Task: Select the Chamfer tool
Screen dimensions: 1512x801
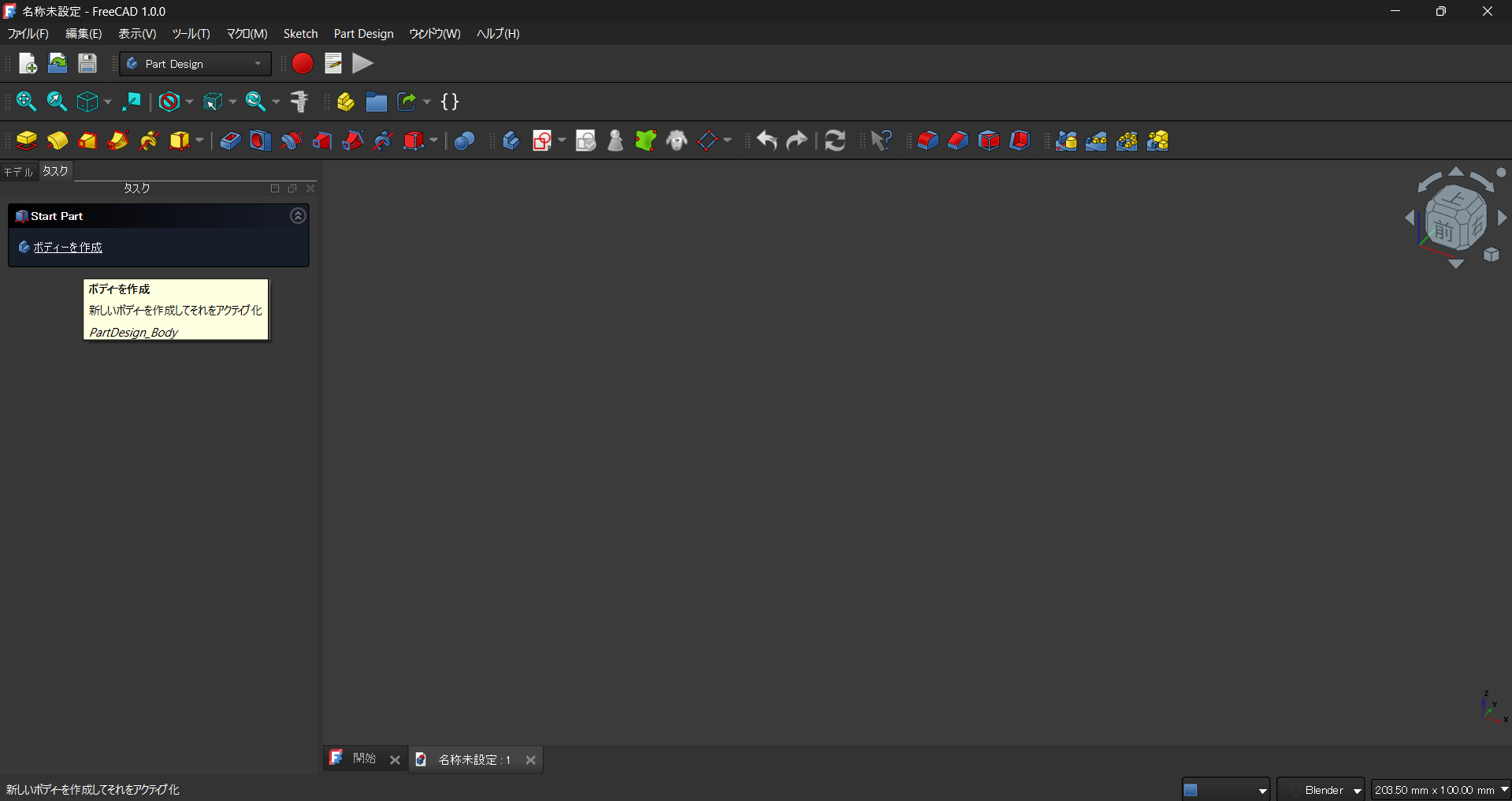Action: tap(958, 141)
